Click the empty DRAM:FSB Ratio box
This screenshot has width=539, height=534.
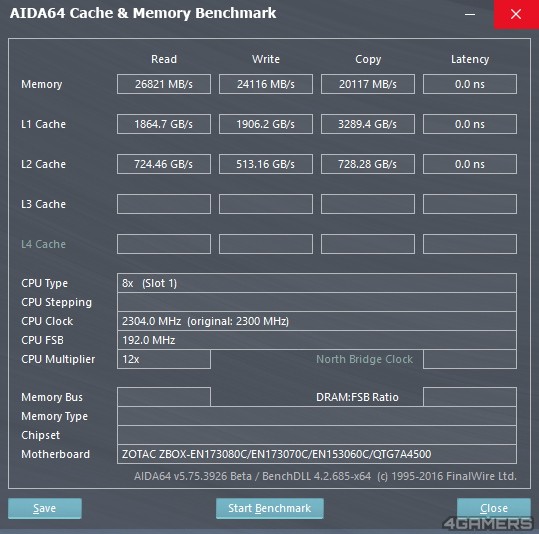[x=470, y=397]
